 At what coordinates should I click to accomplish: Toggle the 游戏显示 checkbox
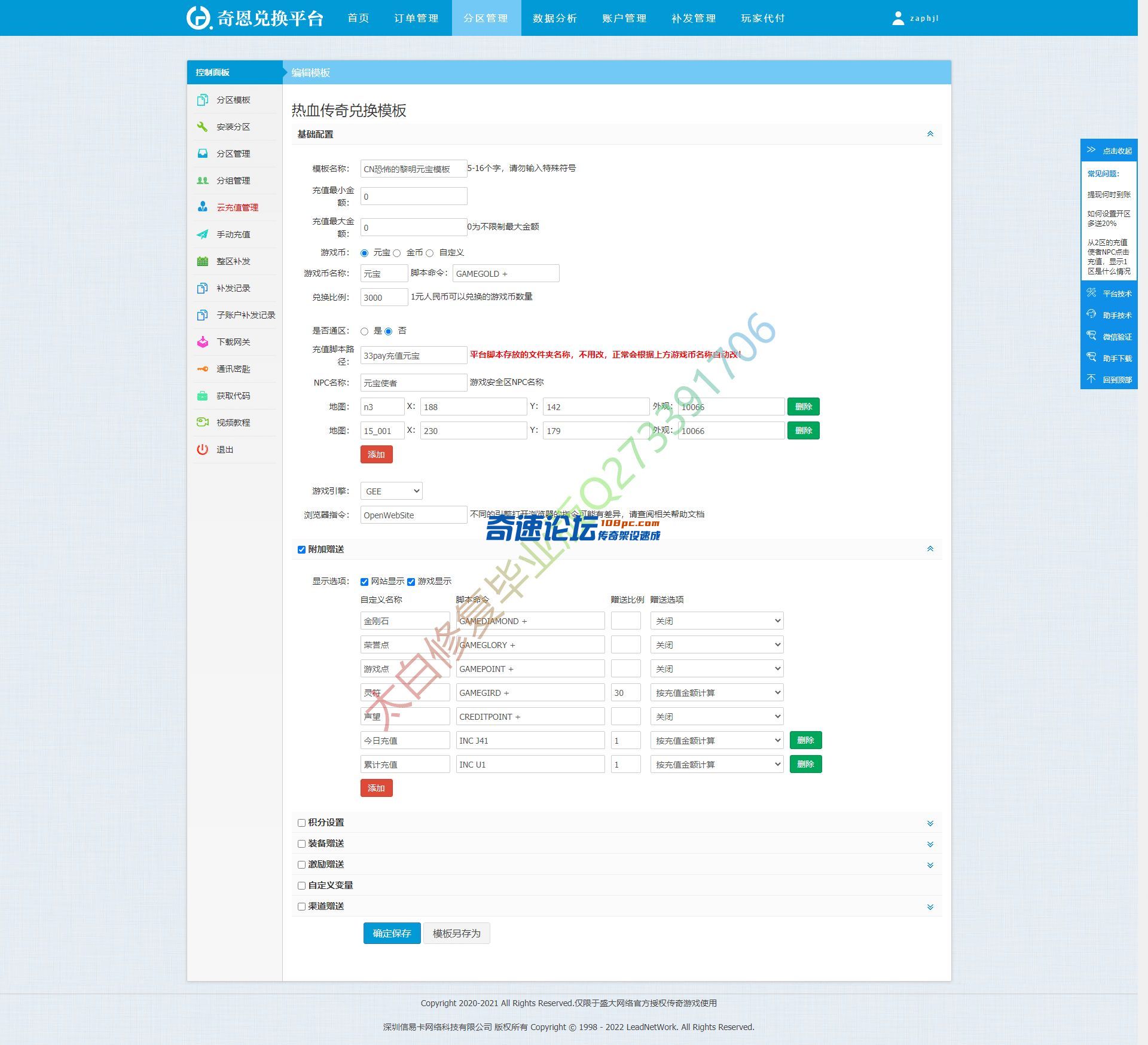tap(411, 582)
